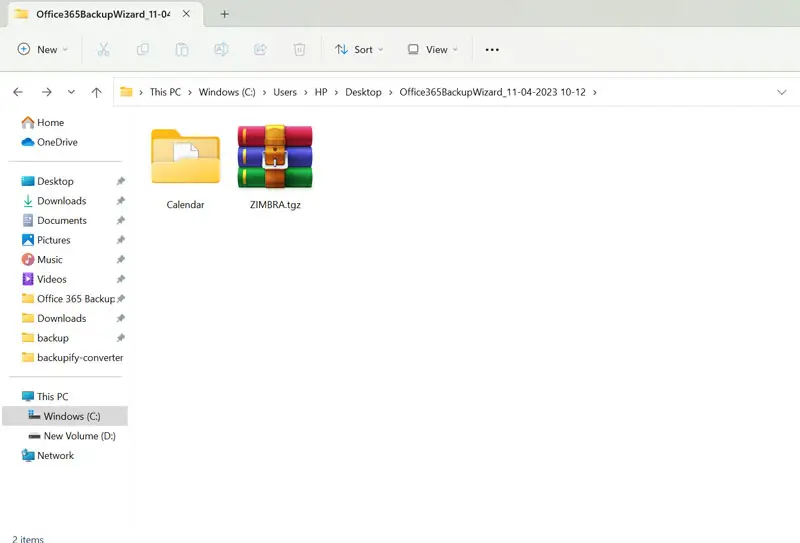
Task: Click the Copy icon in toolbar
Action: pos(143,50)
